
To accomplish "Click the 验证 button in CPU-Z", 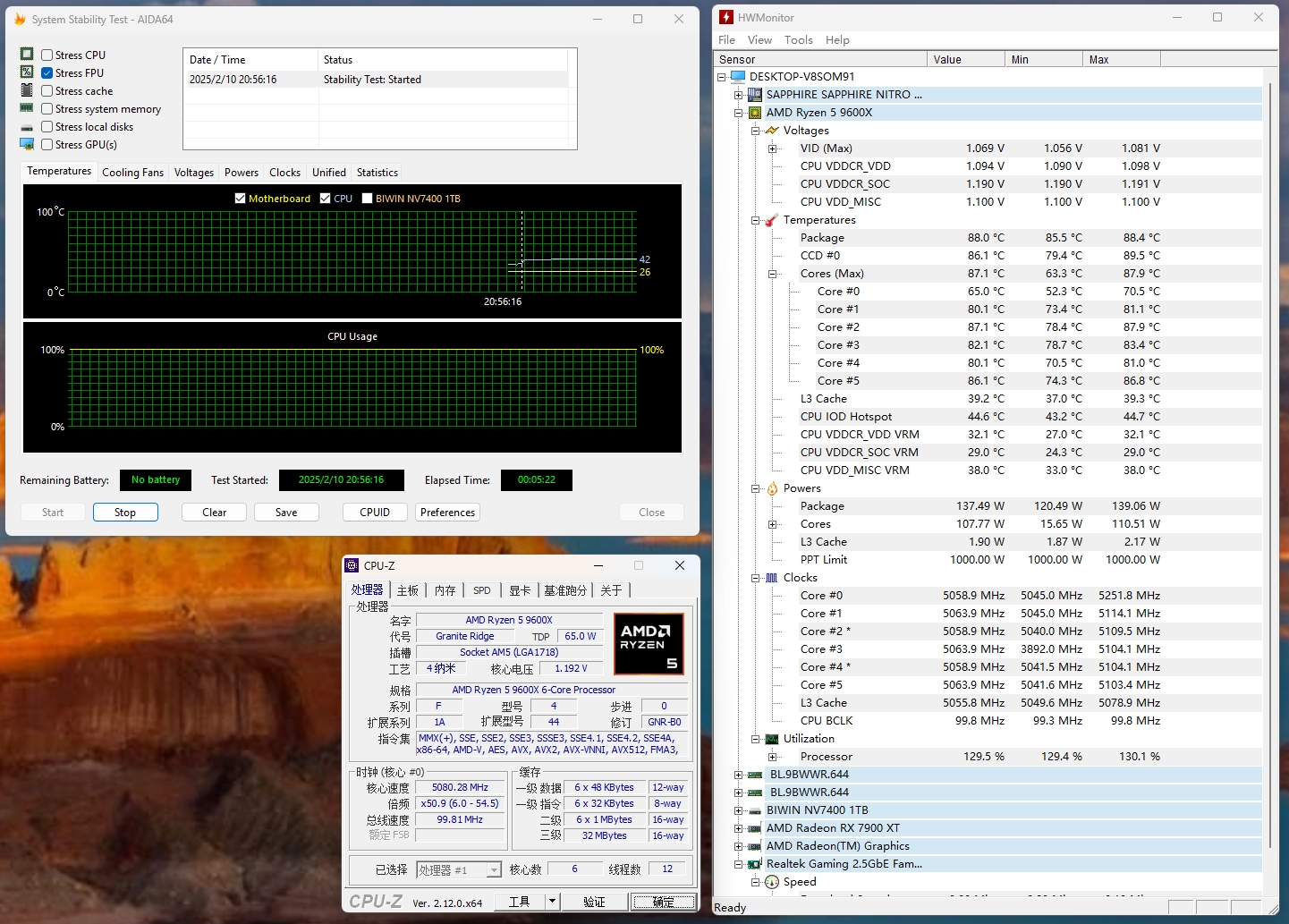I will coord(594,902).
